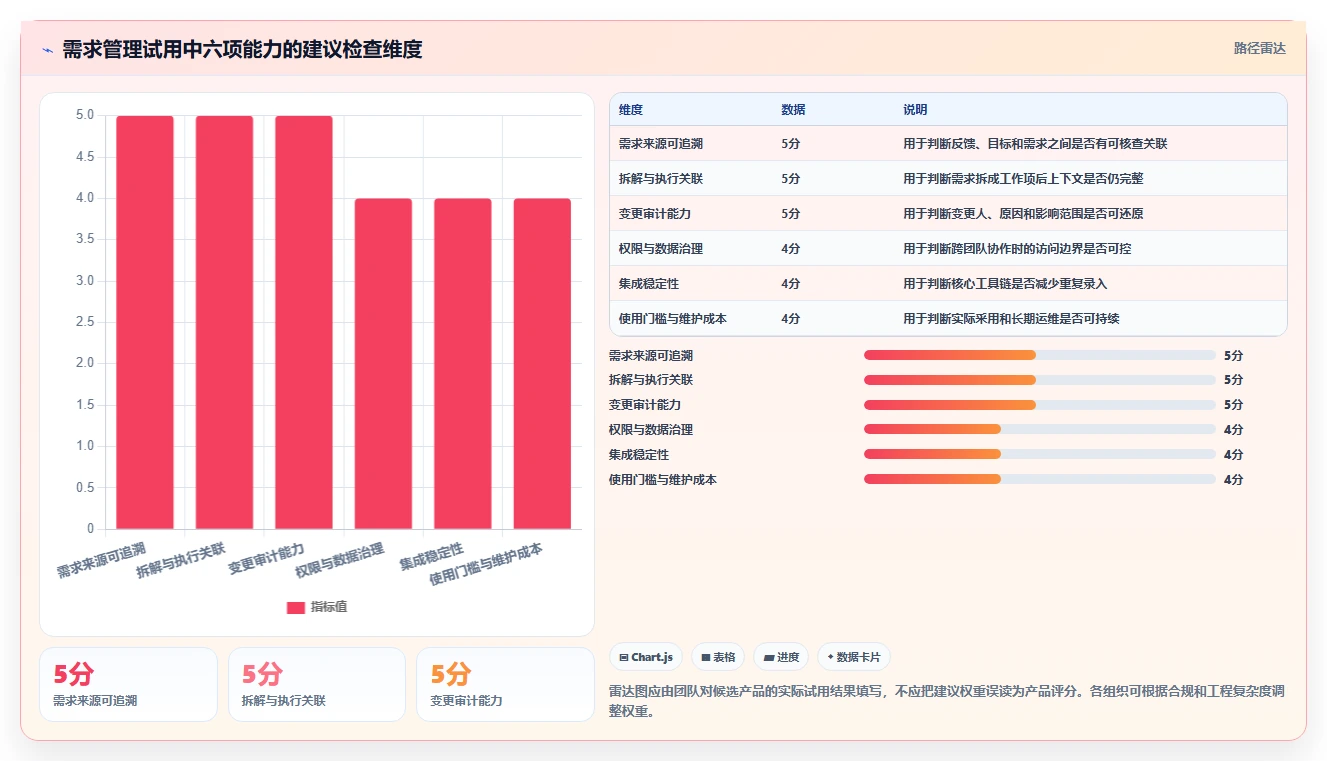Click the lightning icon beside the title
1327x761 pixels.
47,50
